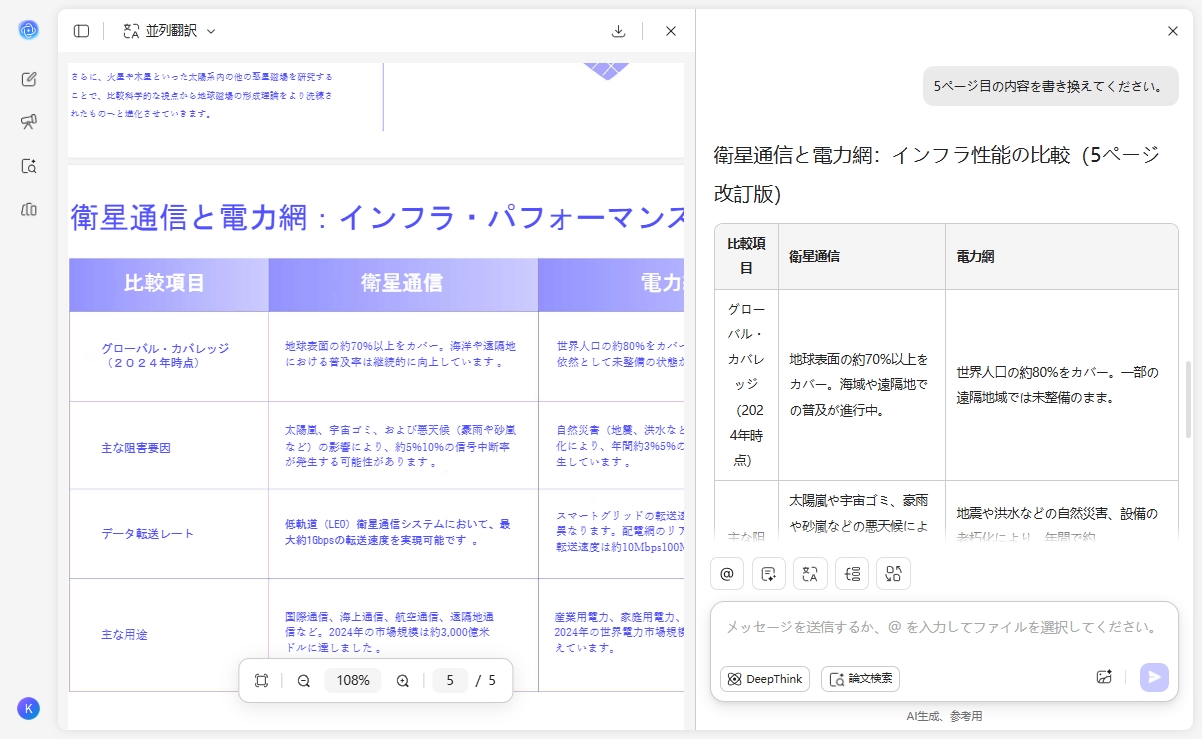Close the document viewer panel
Image resolution: width=1202 pixels, height=739 pixels.
click(x=671, y=31)
